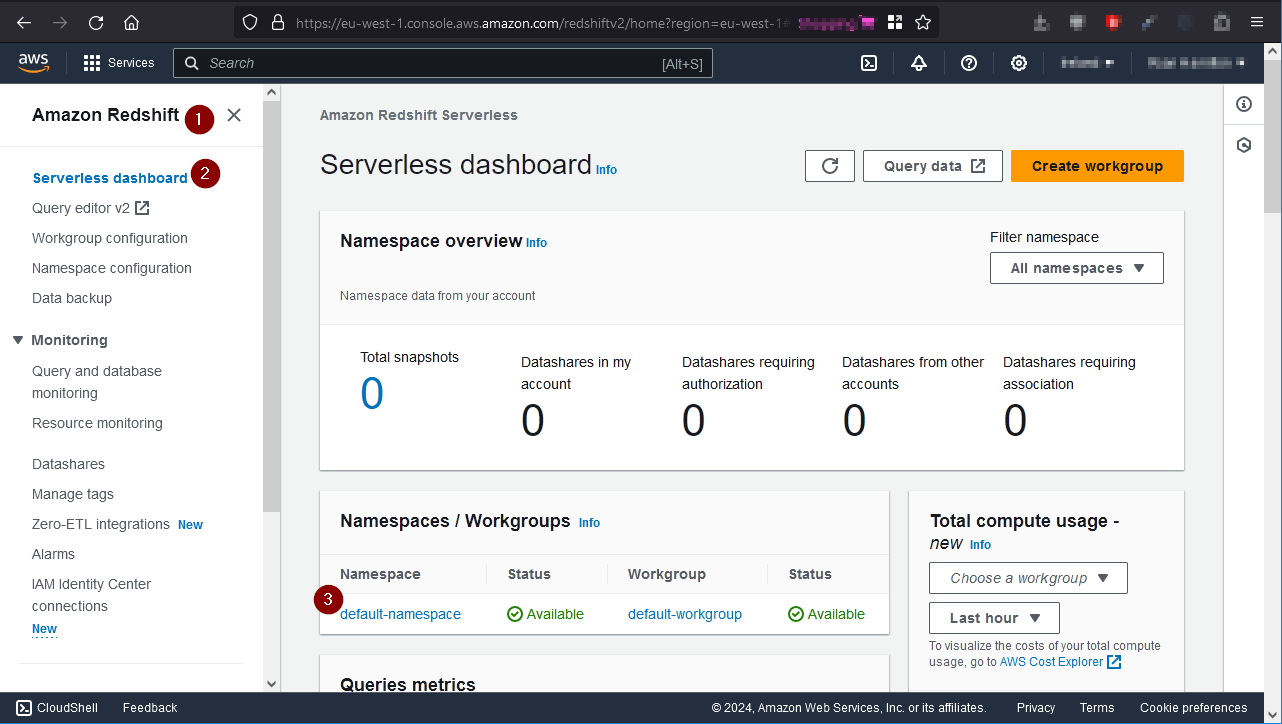
Task: Collapse the Monitoring section
Action: [x=17, y=340]
